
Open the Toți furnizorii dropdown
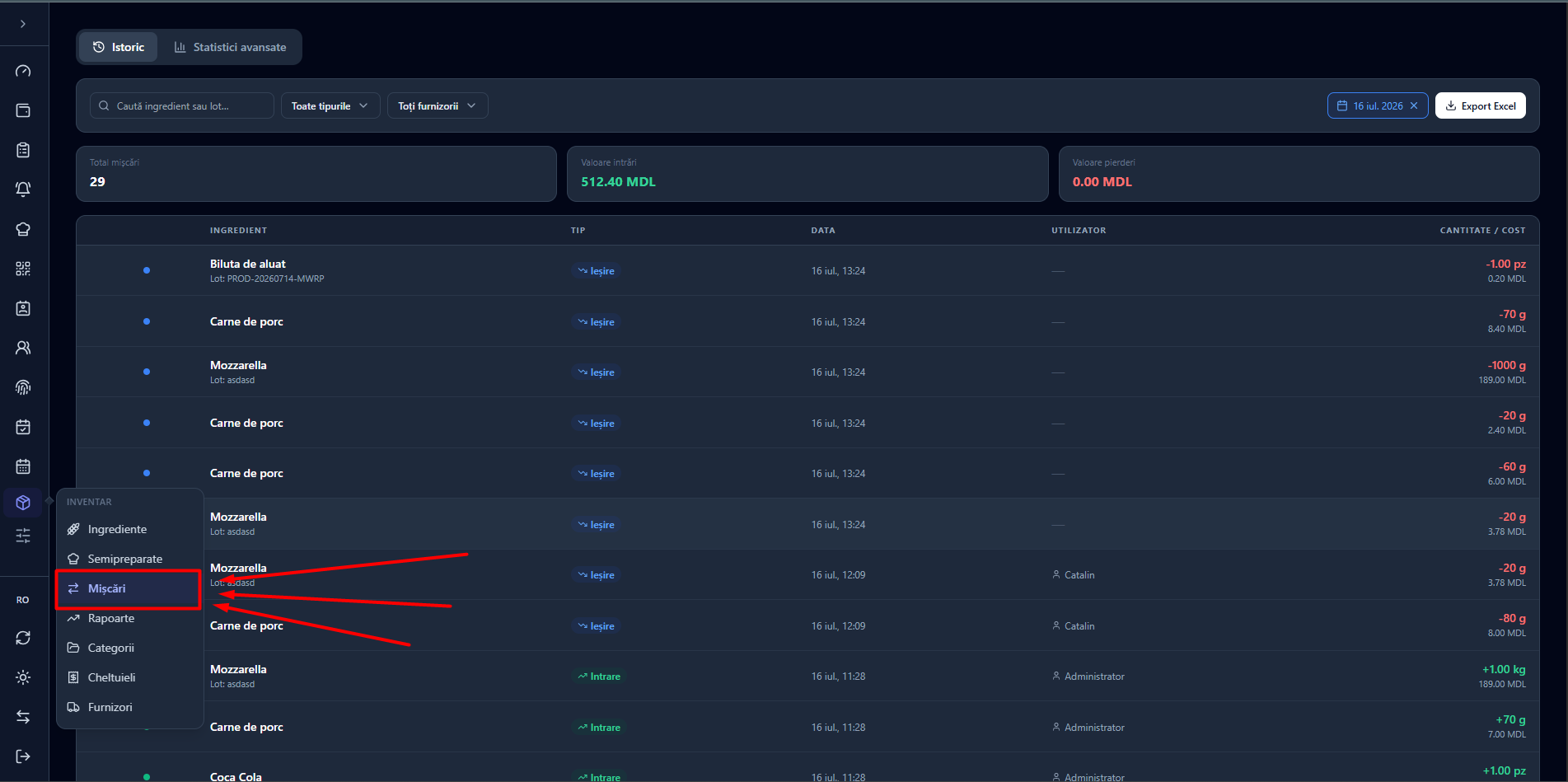438,105
